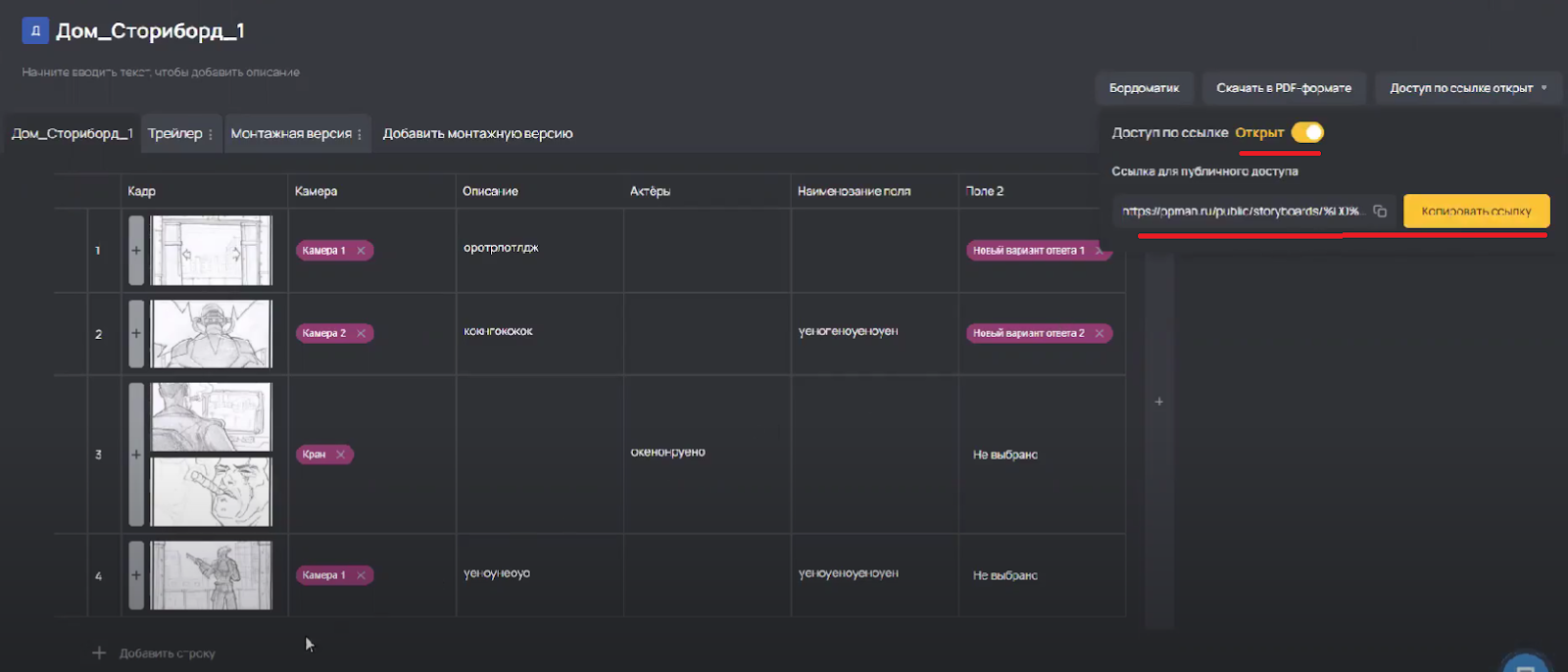Click the plus handle beside frame 1
Viewport: 1568px width, 672px height.
[136, 251]
